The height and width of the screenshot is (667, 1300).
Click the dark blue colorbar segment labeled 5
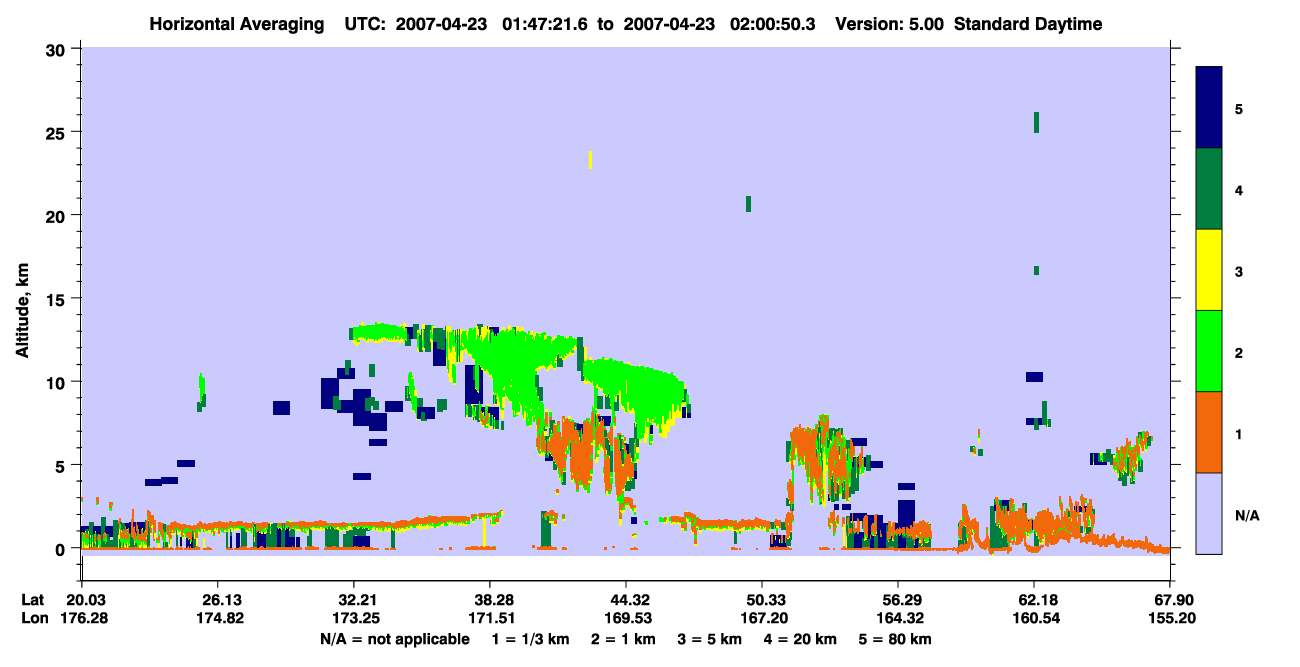[1209, 108]
